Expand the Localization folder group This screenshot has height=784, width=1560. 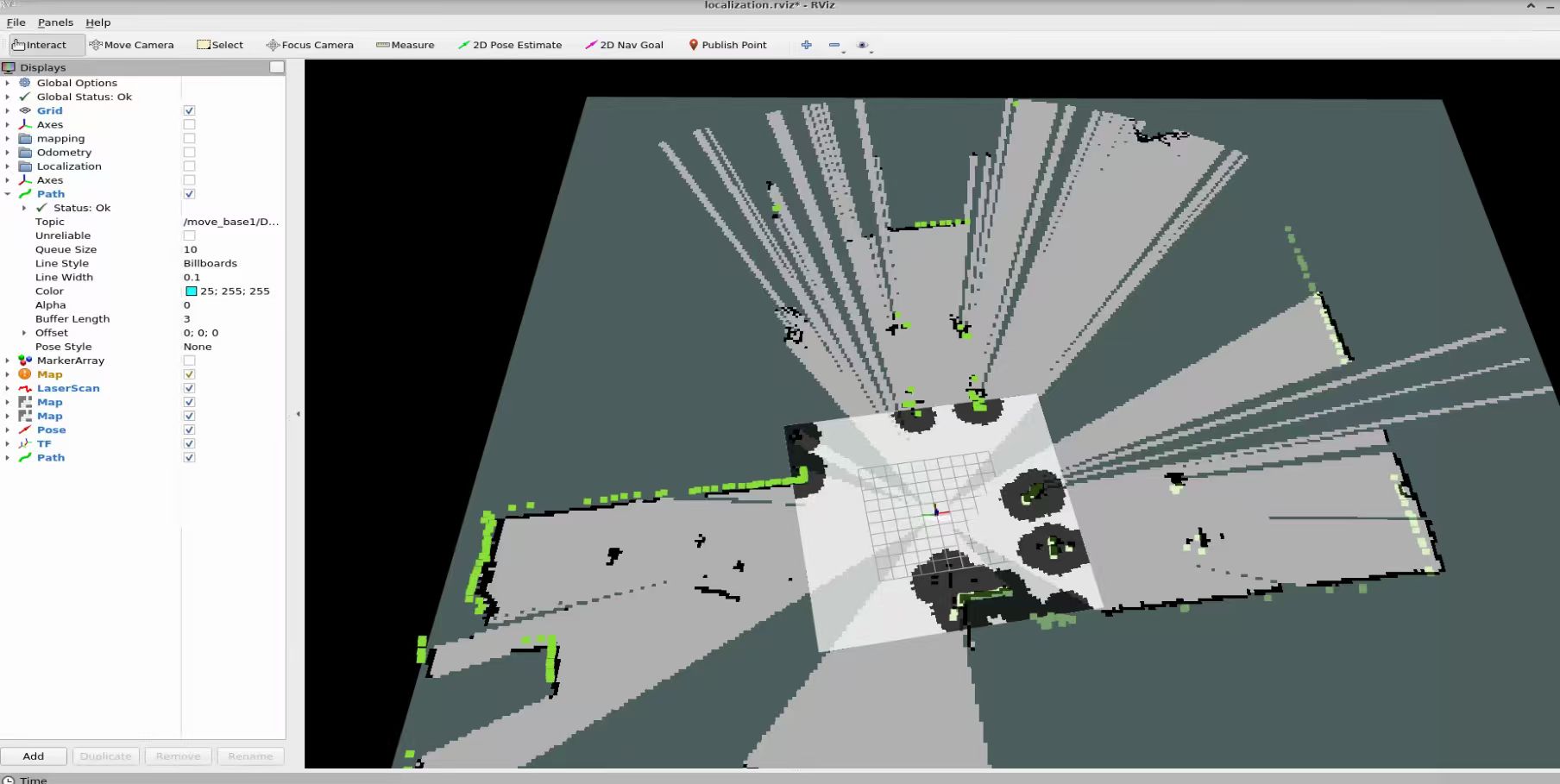(x=8, y=166)
